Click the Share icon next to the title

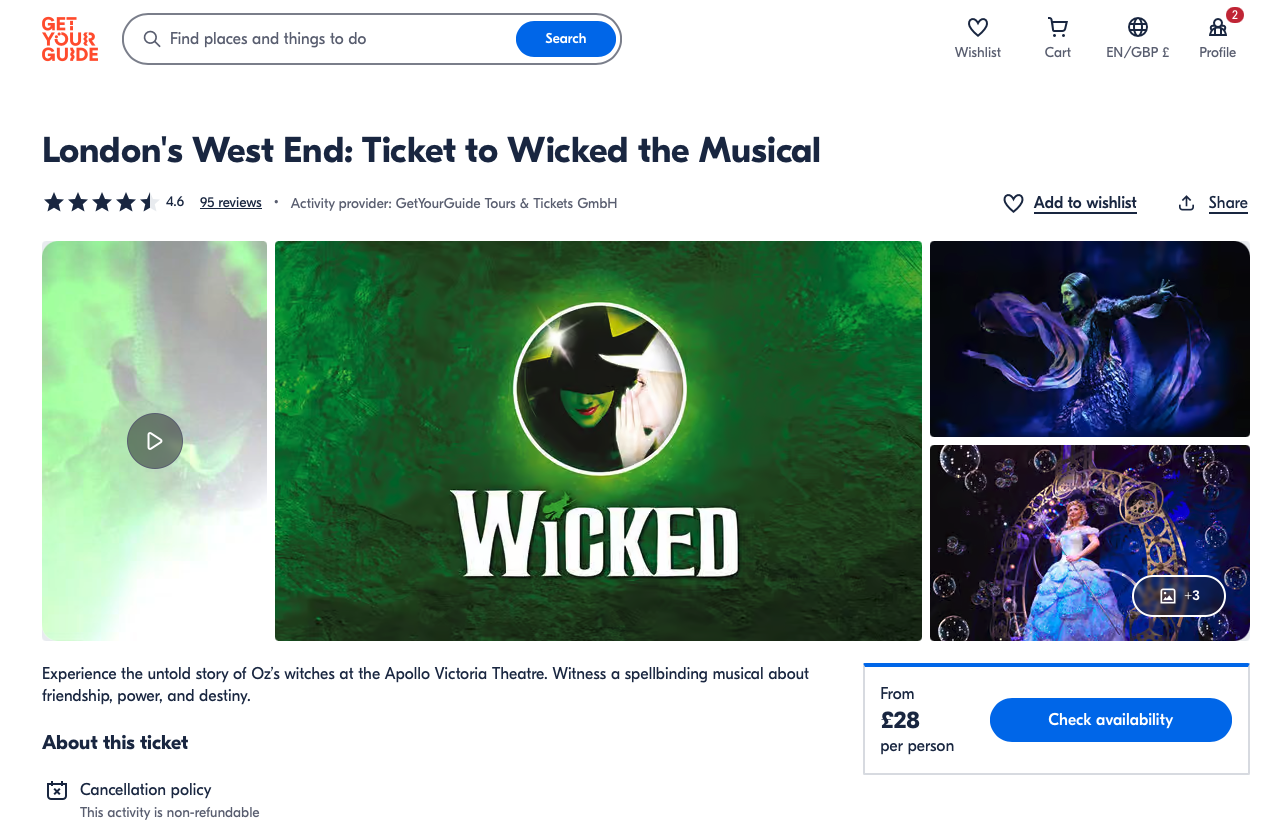click(1186, 202)
